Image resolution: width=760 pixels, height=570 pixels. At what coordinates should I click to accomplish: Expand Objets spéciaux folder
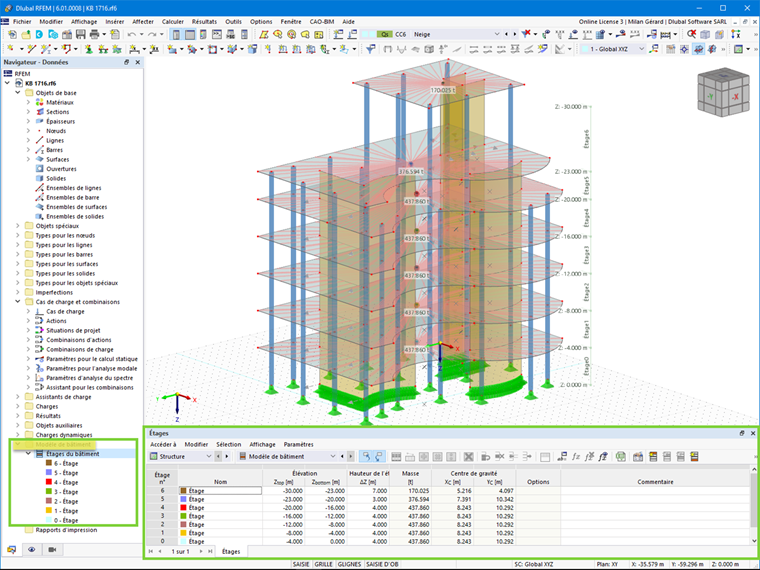18,226
